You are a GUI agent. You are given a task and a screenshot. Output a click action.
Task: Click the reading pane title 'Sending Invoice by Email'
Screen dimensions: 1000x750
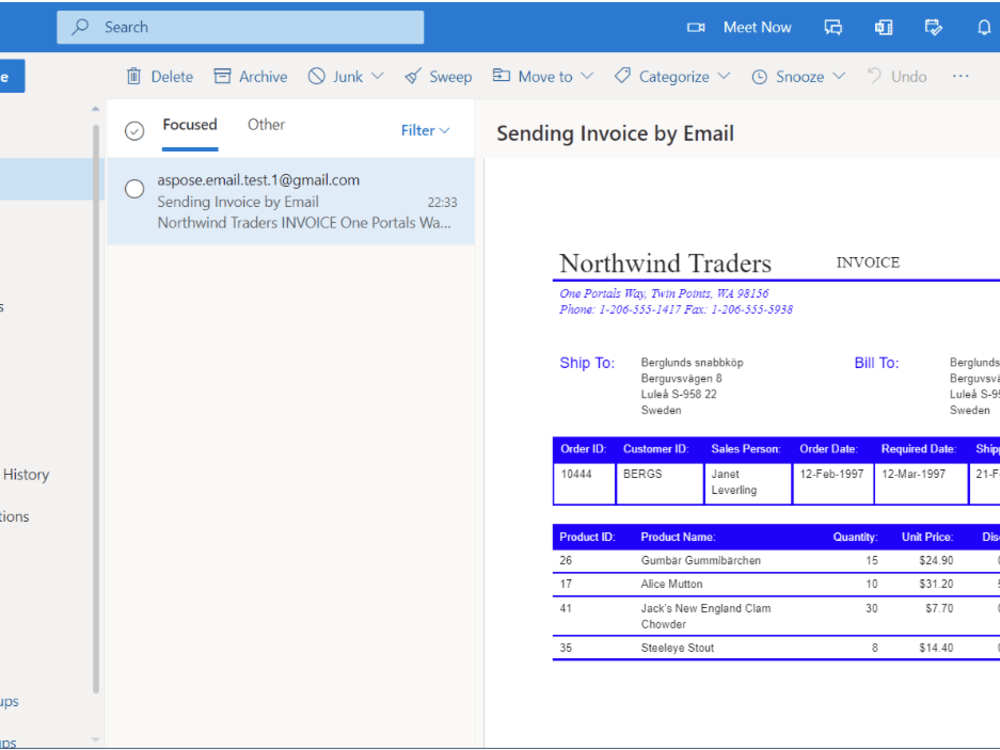click(x=615, y=134)
